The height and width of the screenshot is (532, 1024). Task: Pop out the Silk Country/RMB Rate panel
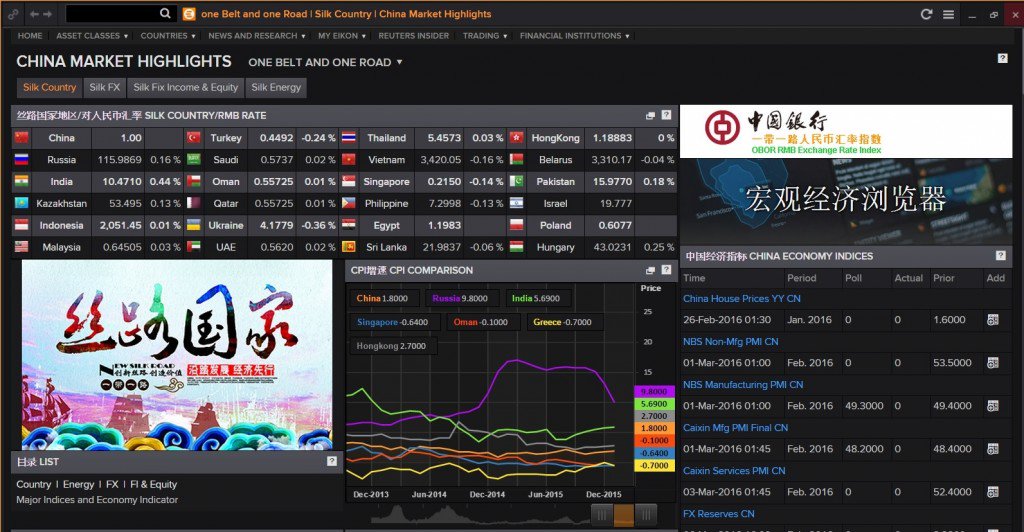[x=650, y=116]
